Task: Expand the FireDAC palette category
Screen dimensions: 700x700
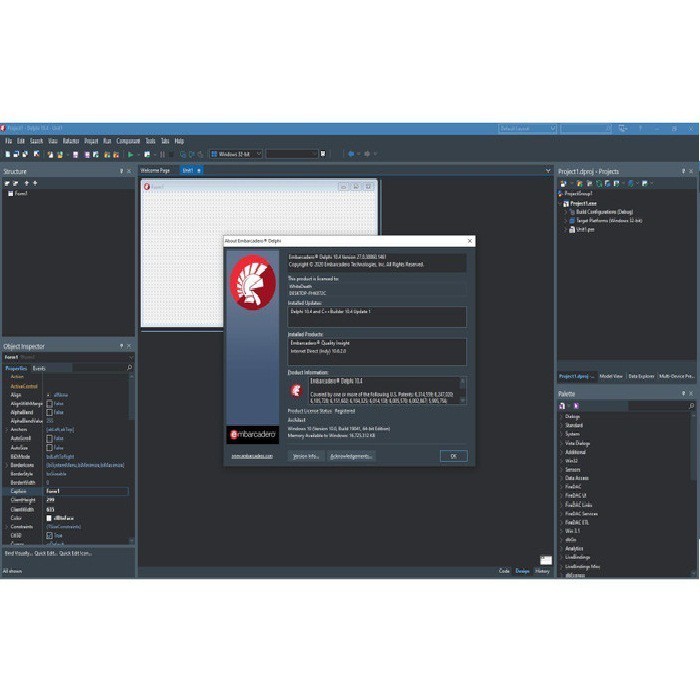Action: [562, 487]
